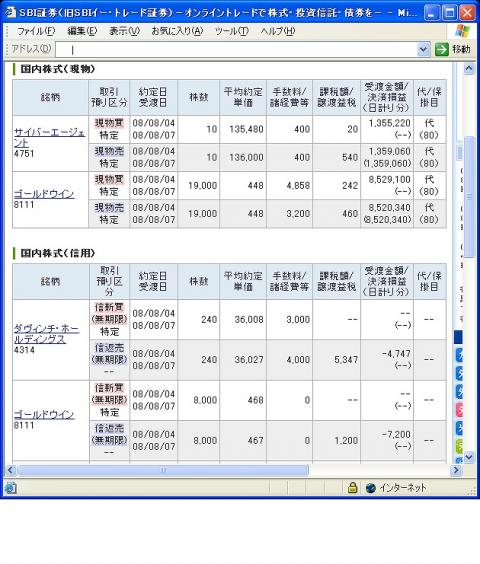Click the SBI証券 page icon in title bar
480x564 pixels.
point(11,13)
